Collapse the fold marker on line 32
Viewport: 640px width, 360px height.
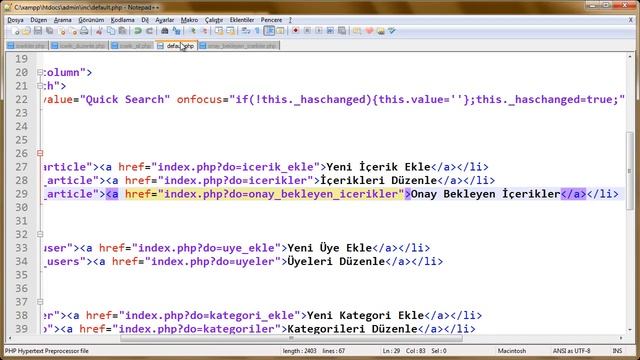40,234
